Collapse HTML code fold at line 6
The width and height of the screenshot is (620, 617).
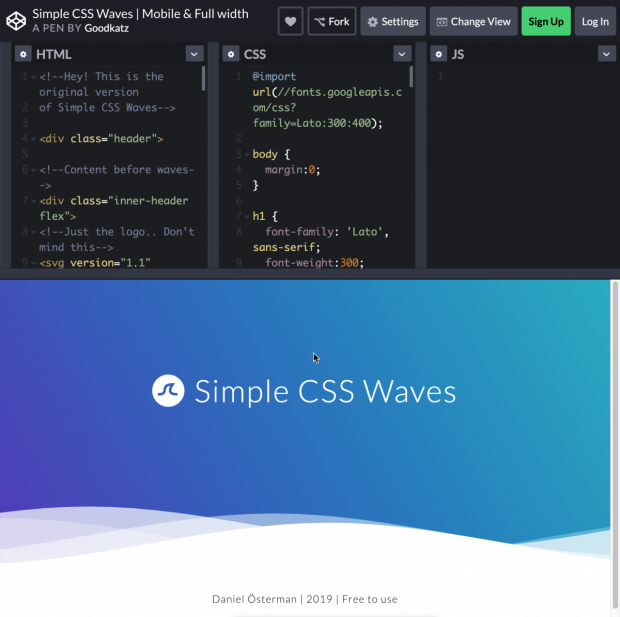34,170
